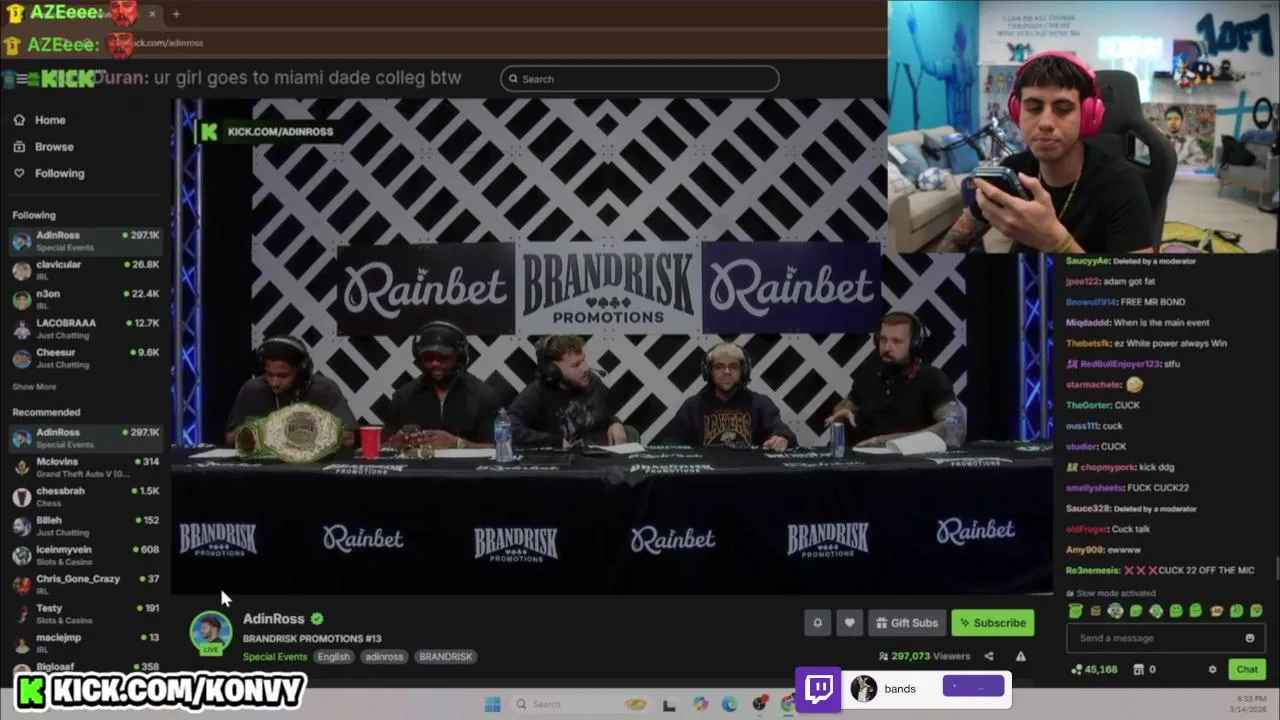The height and width of the screenshot is (720, 1280).
Task: Expand Following list with Show More
Action: click(34, 387)
